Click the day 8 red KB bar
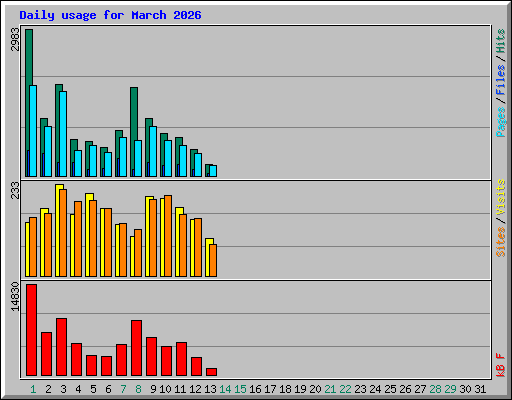Image resolution: width=512 pixels, height=400 pixels. pyautogui.click(x=136, y=348)
